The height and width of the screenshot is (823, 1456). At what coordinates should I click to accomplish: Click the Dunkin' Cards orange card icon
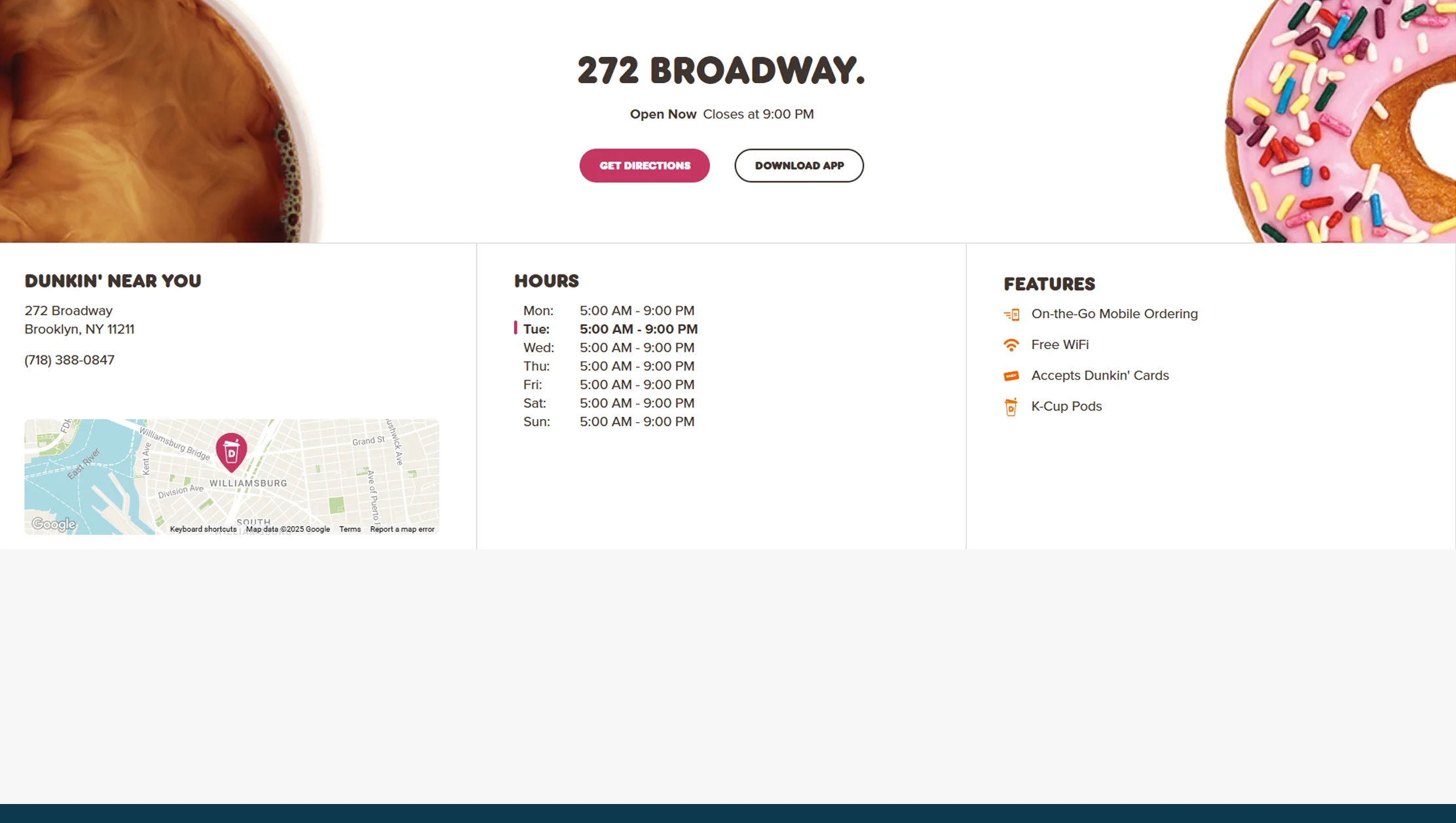click(x=1011, y=376)
